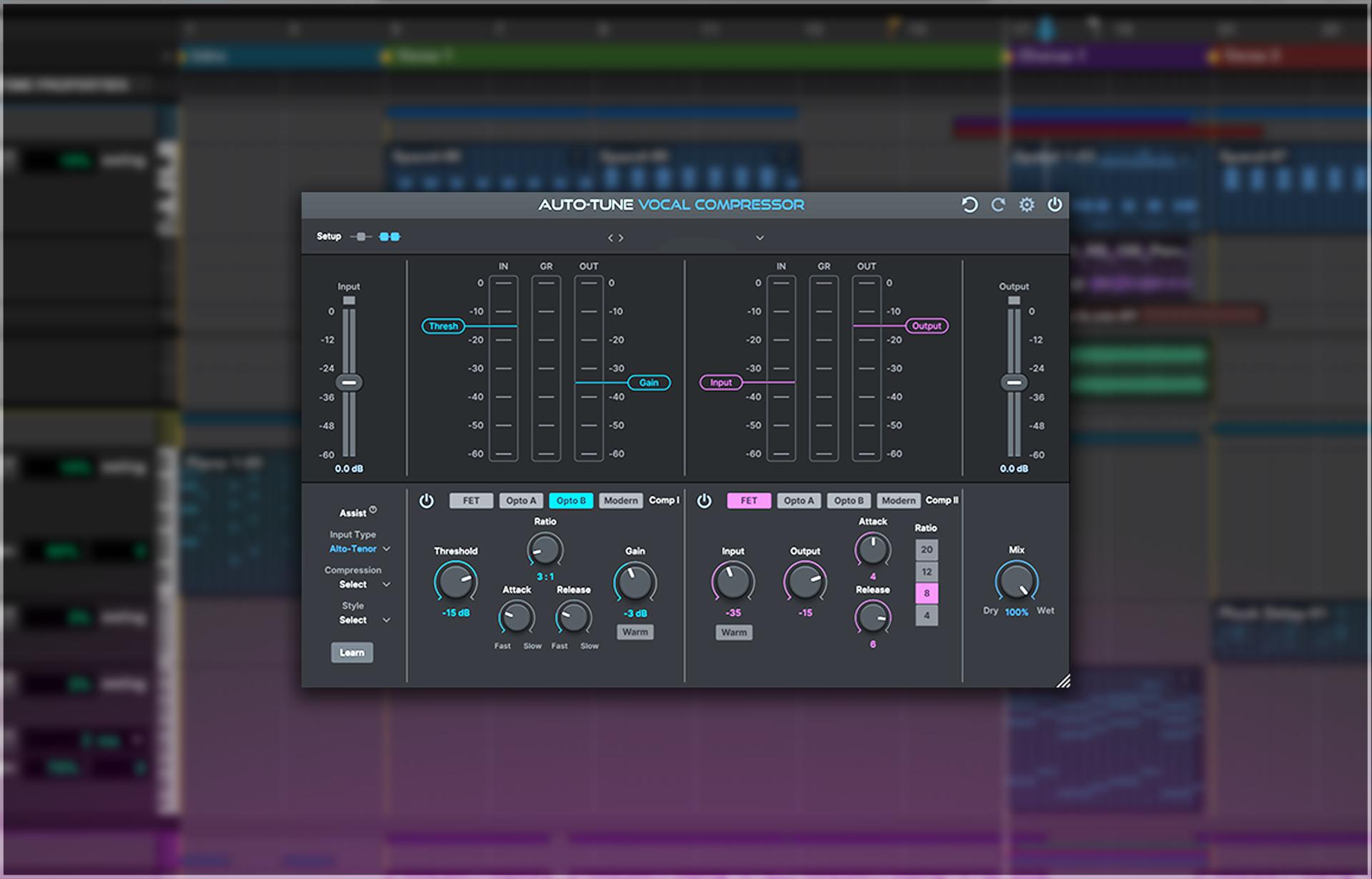Click the Comp I Gain knob
This screenshot has width=1372, height=879.
click(635, 582)
